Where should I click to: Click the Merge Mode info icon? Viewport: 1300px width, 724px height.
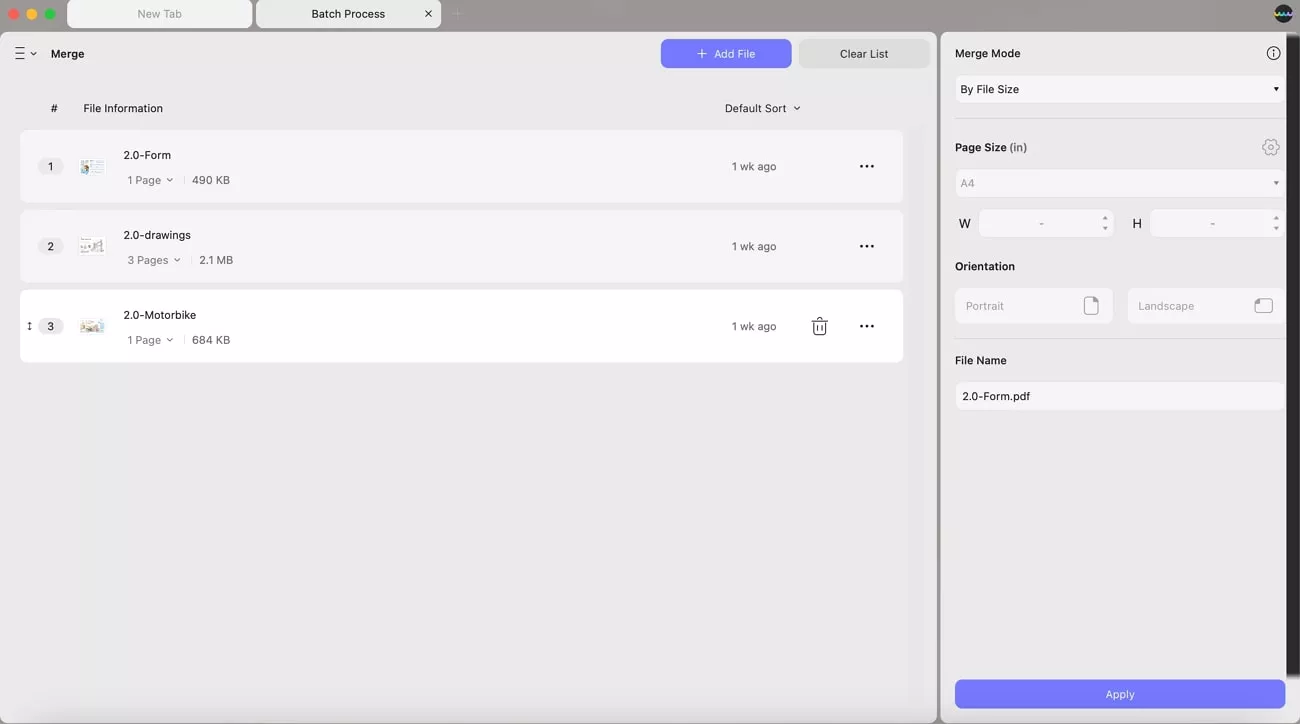1273,53
